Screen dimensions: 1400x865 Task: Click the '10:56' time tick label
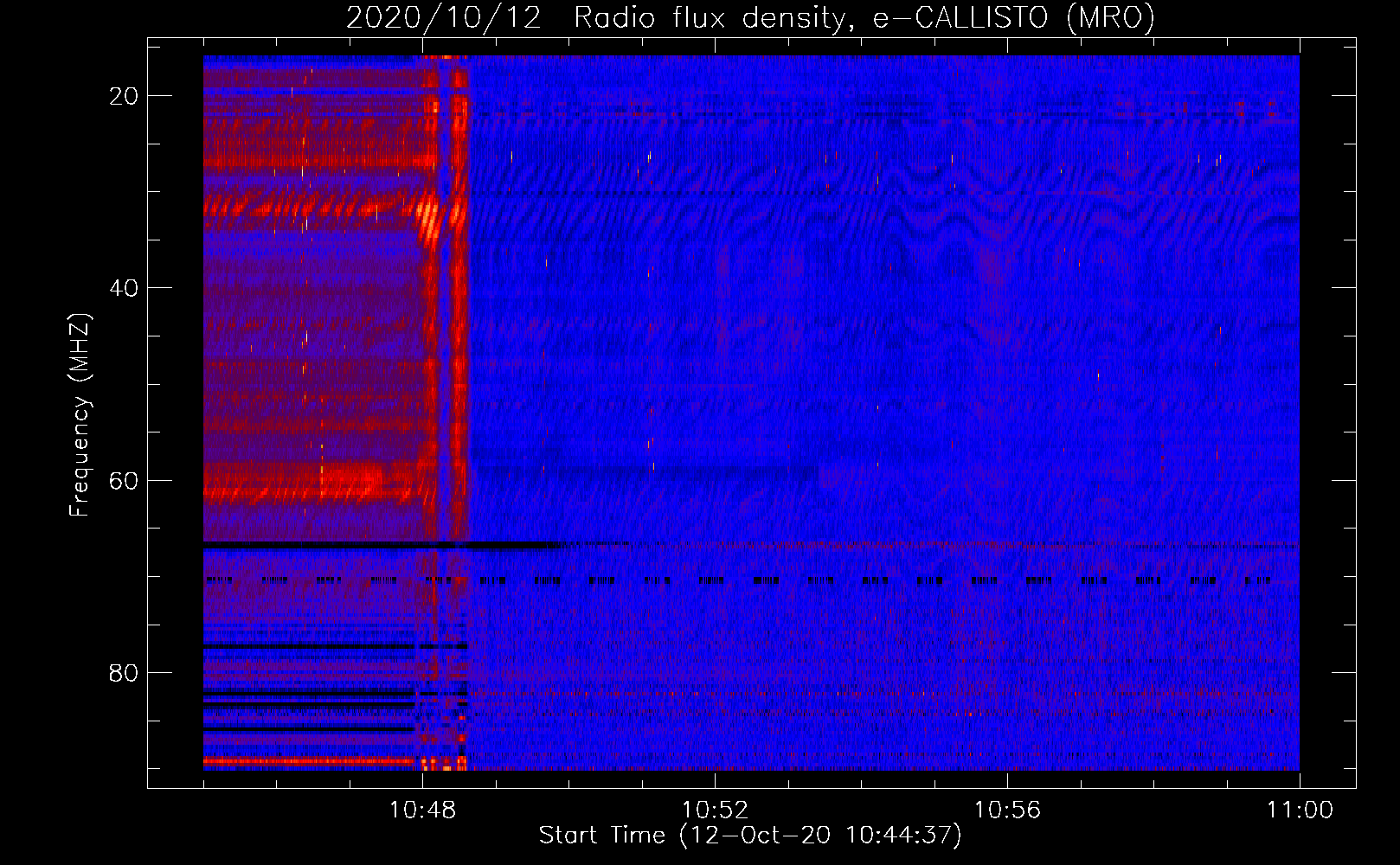tap(1007, 811)
